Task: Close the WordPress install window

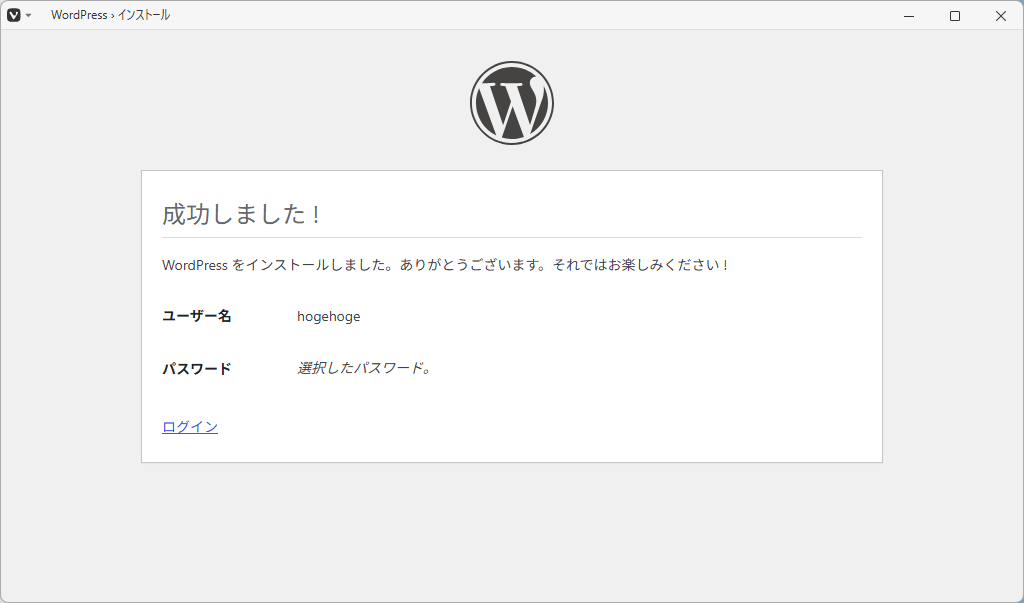Action: 1000,16
